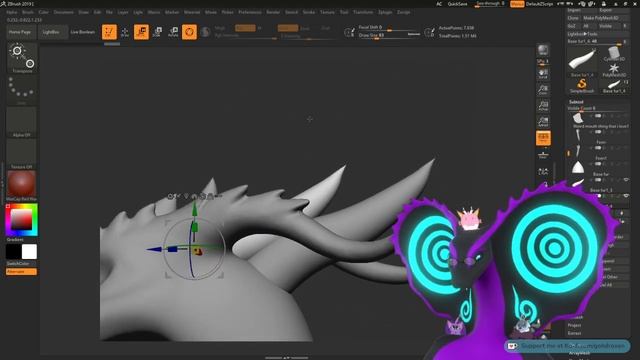This screenshot has height=360, width=640.
Task: Select the white main color swatch
Action: coord(29,252)
